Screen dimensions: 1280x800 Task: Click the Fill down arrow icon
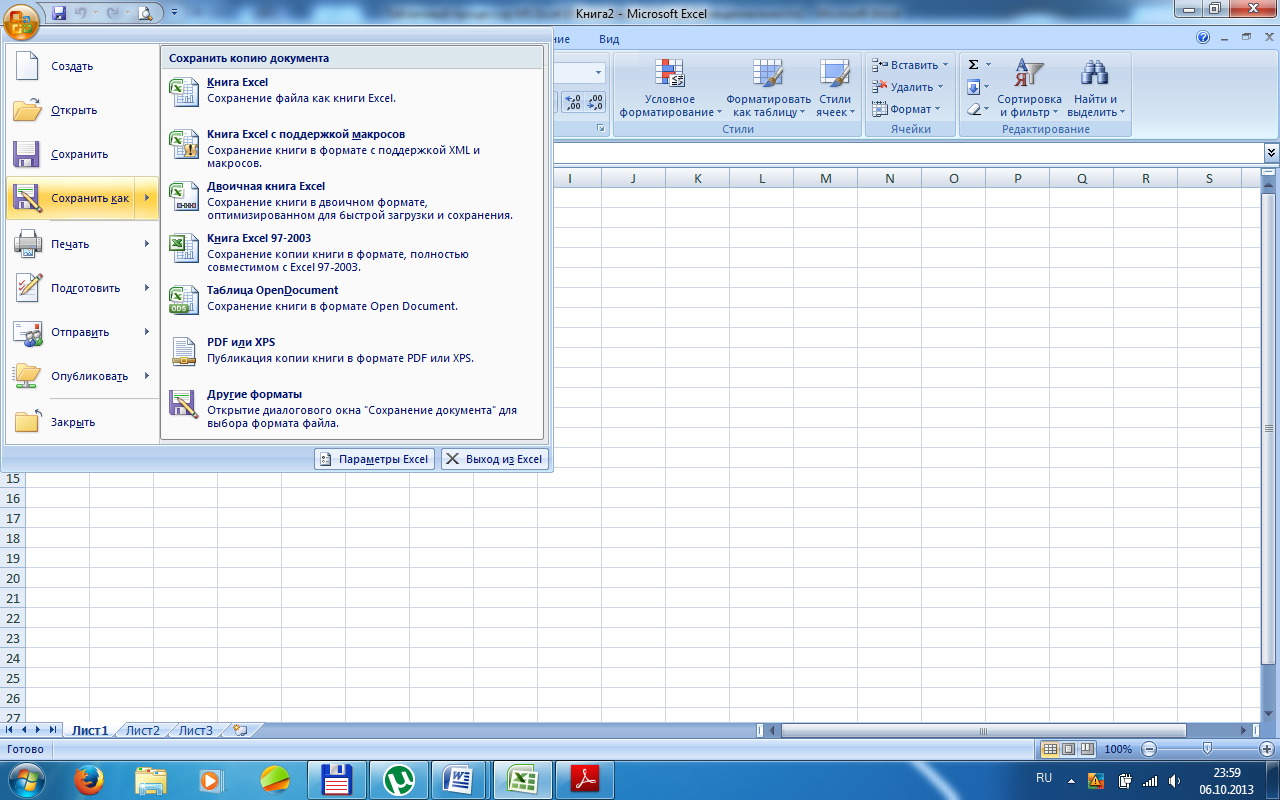coord(974,87)
